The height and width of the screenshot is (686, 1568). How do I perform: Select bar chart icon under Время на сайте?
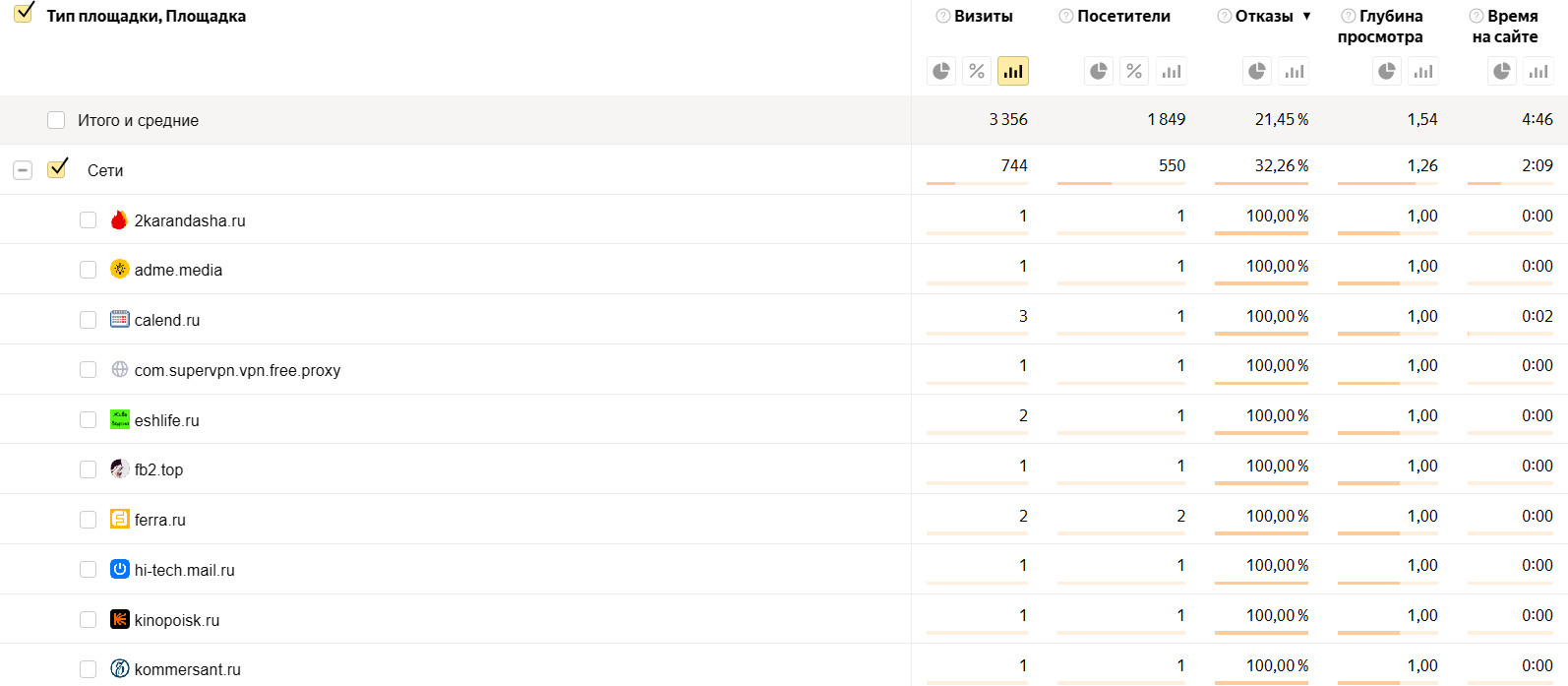pos(1538,71)
